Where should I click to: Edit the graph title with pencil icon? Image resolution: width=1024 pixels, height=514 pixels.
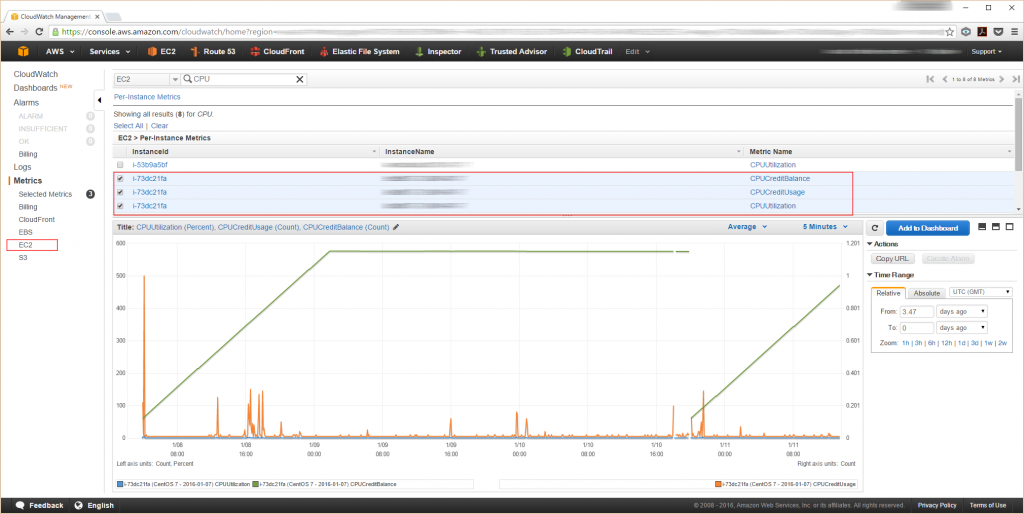click(396, 227)
